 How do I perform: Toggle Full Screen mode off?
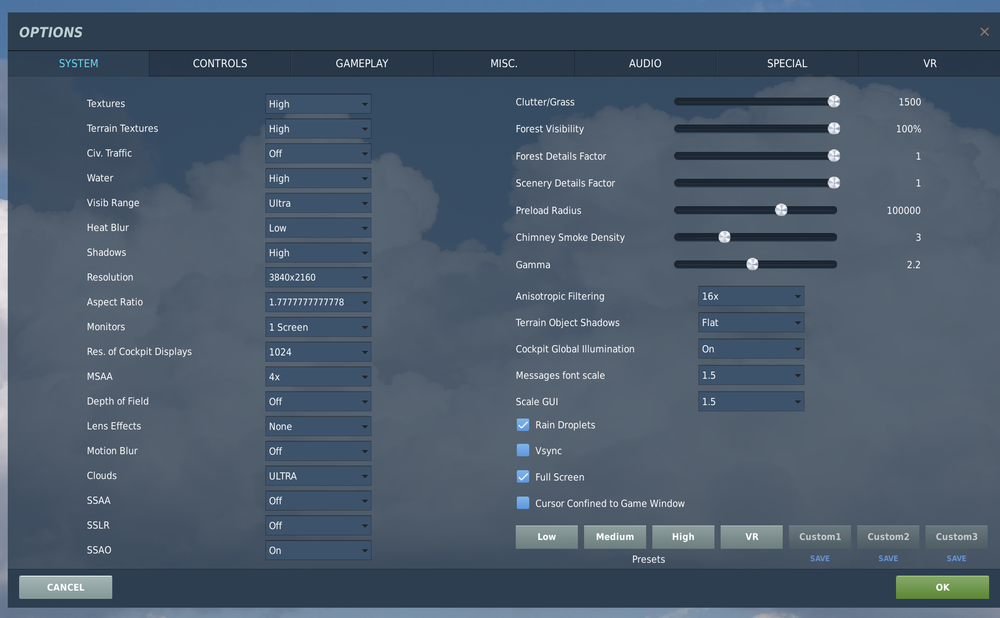pyautogui.click(x=522, y=477)
